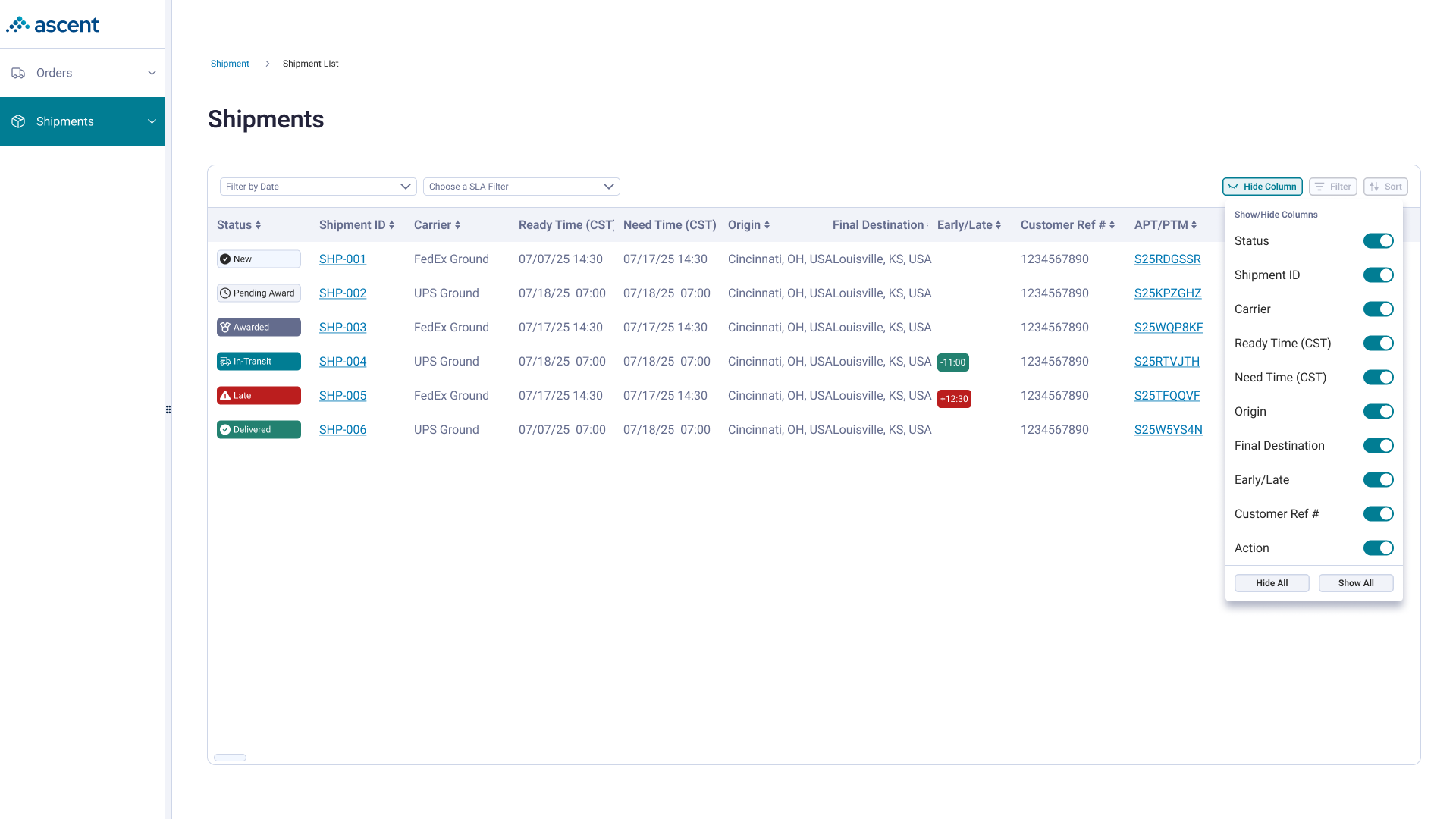Click the sidebar resize grip handle
1456x819 pixels.
(168, 409)
